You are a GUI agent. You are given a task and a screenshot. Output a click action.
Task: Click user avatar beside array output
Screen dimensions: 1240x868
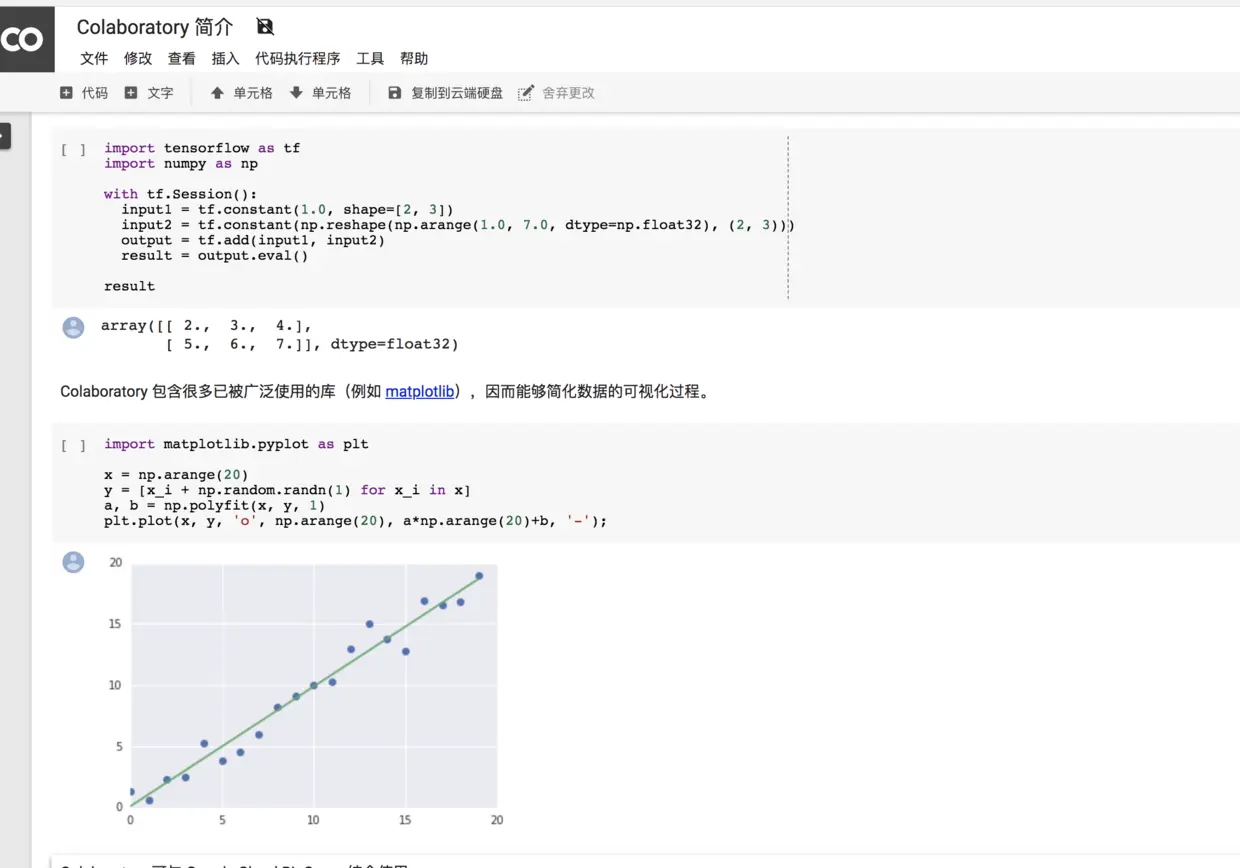73,327
